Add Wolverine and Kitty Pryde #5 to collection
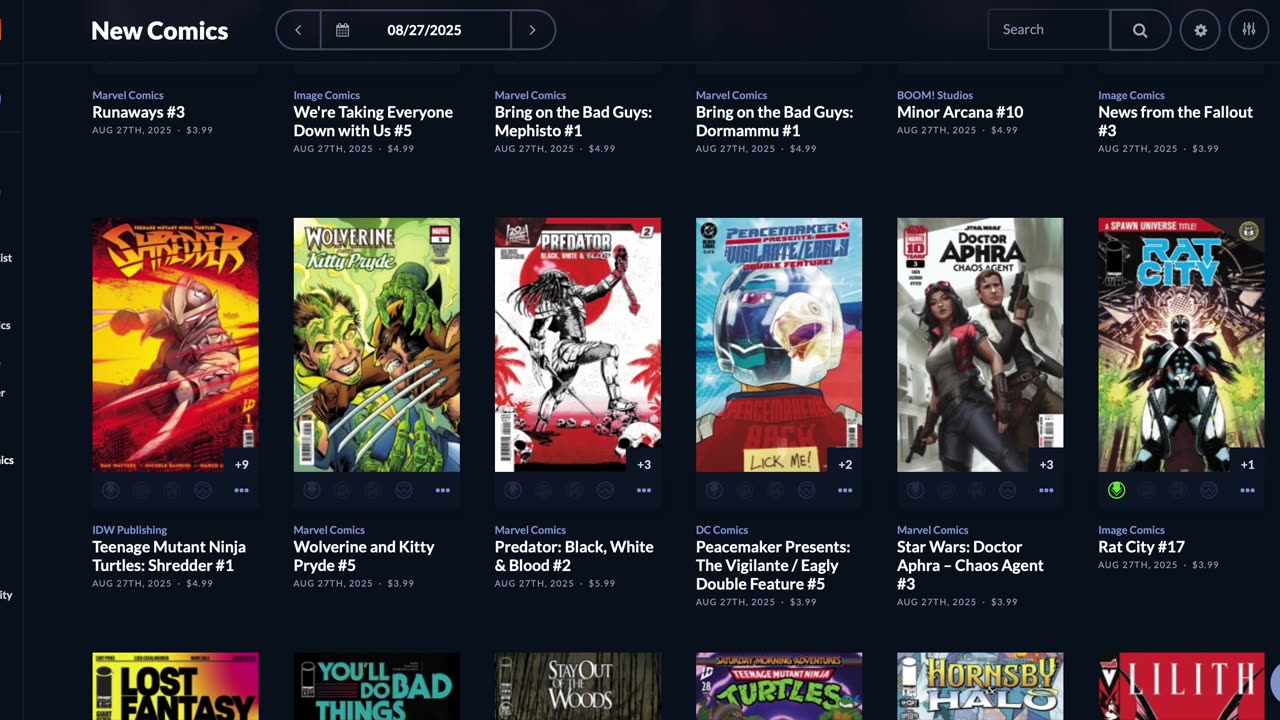The image size is (1280, 720). 342,490
